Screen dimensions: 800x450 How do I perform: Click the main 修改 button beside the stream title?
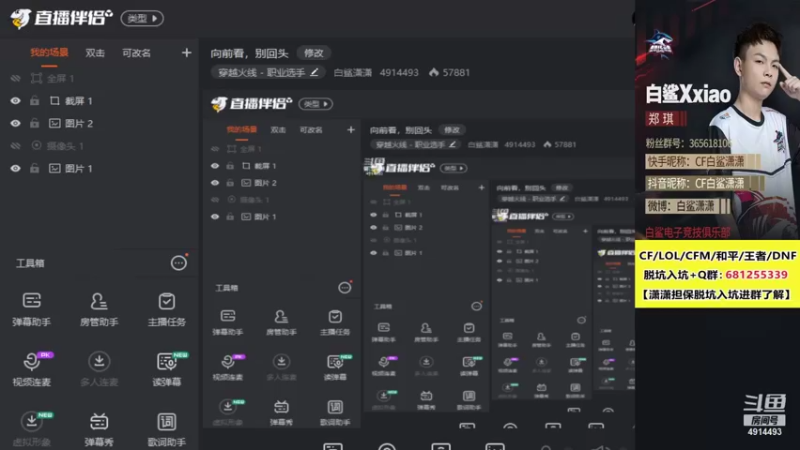tap(314, 53)
